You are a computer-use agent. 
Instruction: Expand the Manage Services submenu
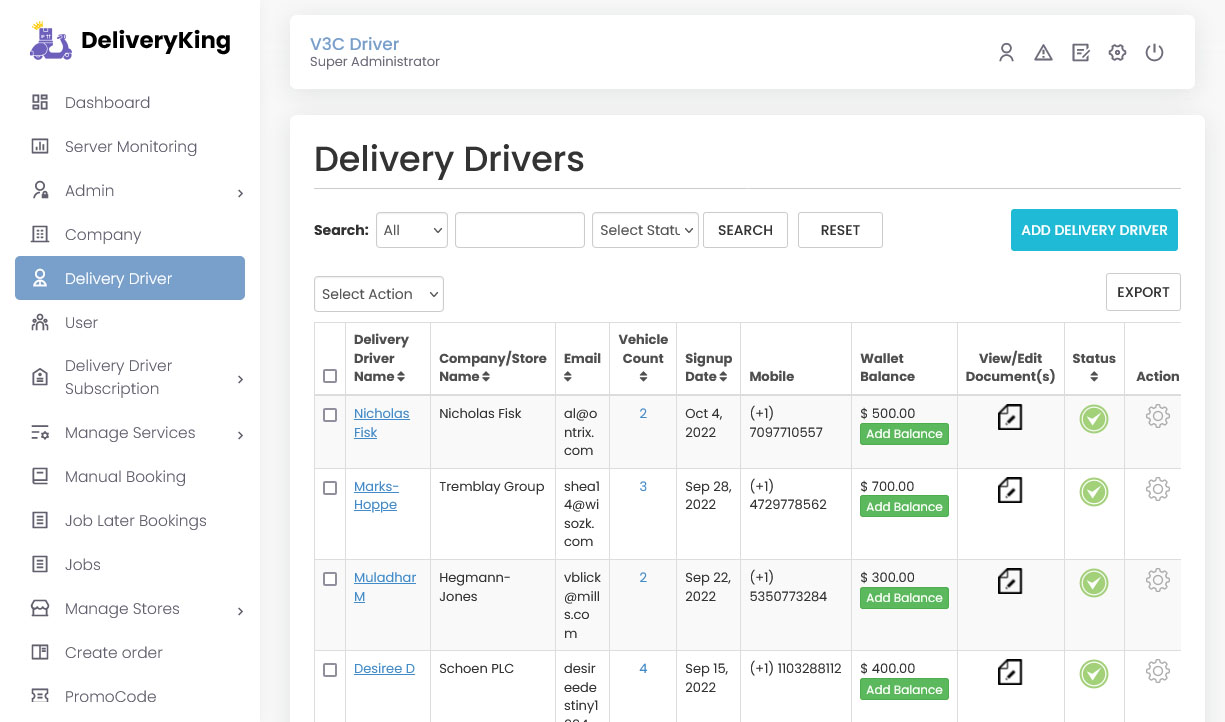pos(240,435)
